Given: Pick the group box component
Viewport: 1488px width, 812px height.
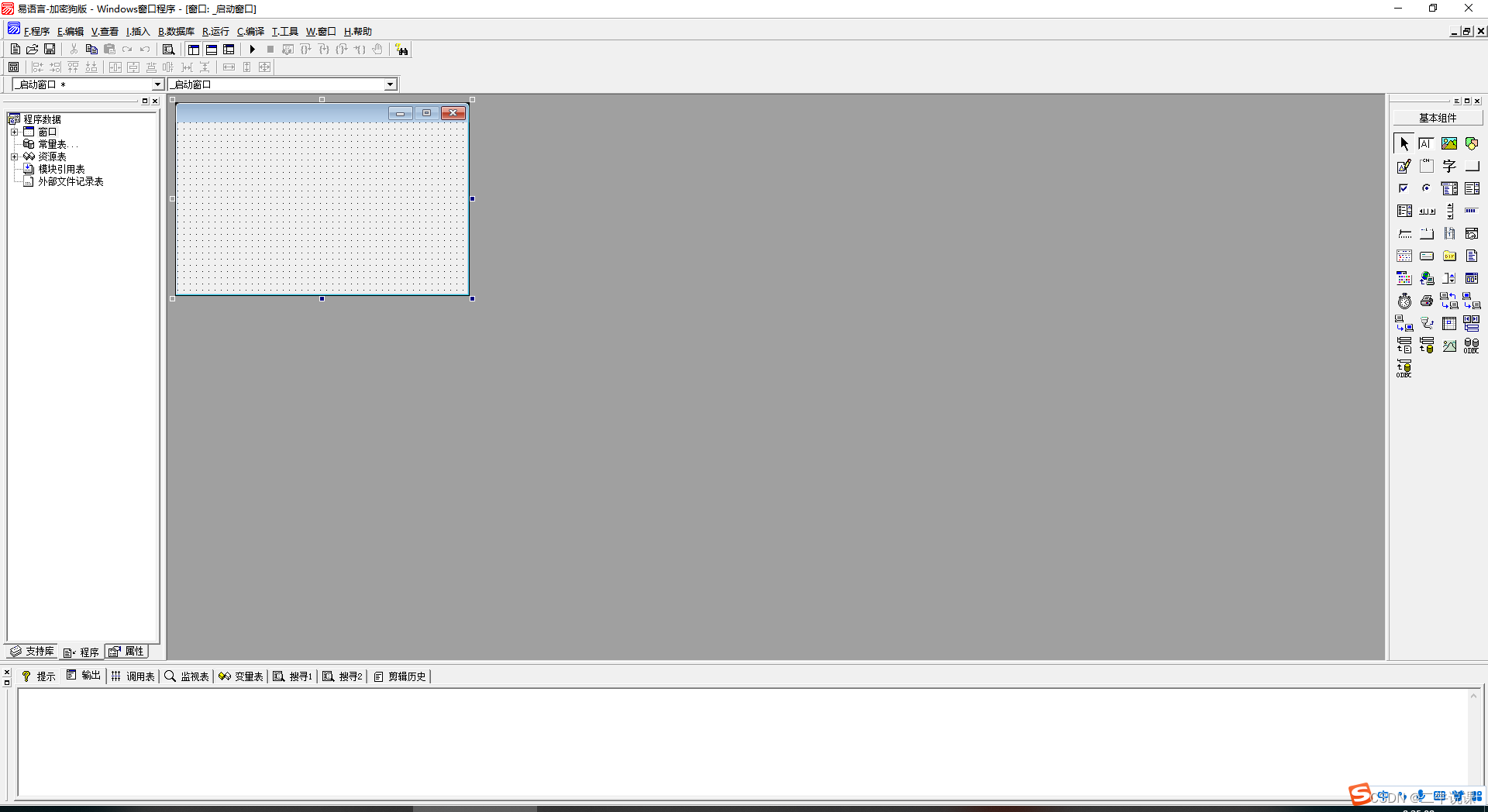Looking at the screenshot, I should pyautogui.click(x=1426, y=166).
